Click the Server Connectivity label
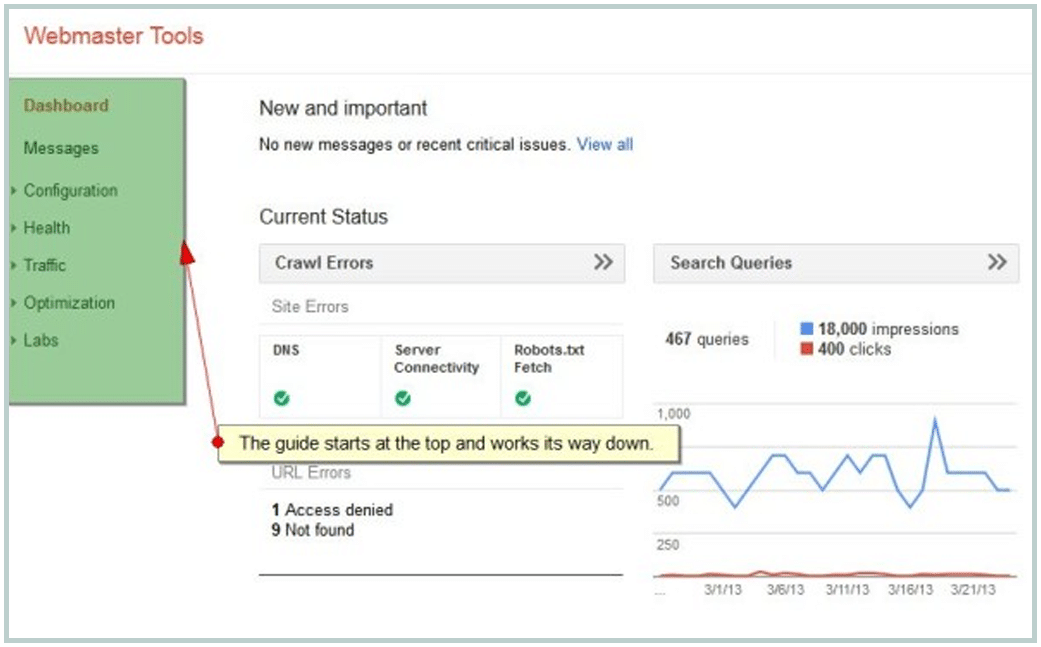1041x647 pixels. click(436, 358)
